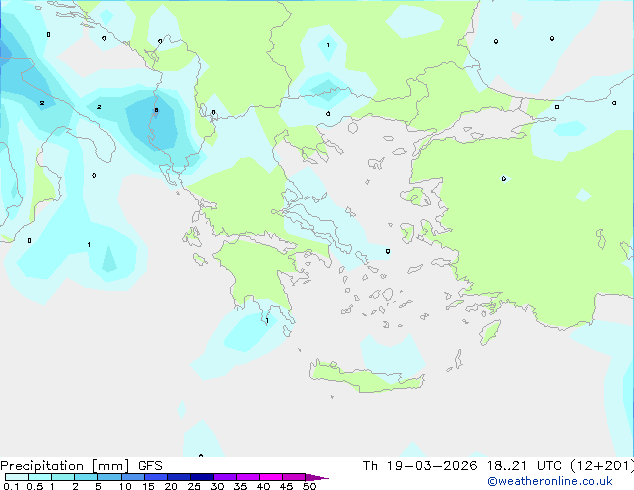The height and width of the screenshot is (490, 634).
Task: Click the legend scale label 30
Action: coord(217,486)
